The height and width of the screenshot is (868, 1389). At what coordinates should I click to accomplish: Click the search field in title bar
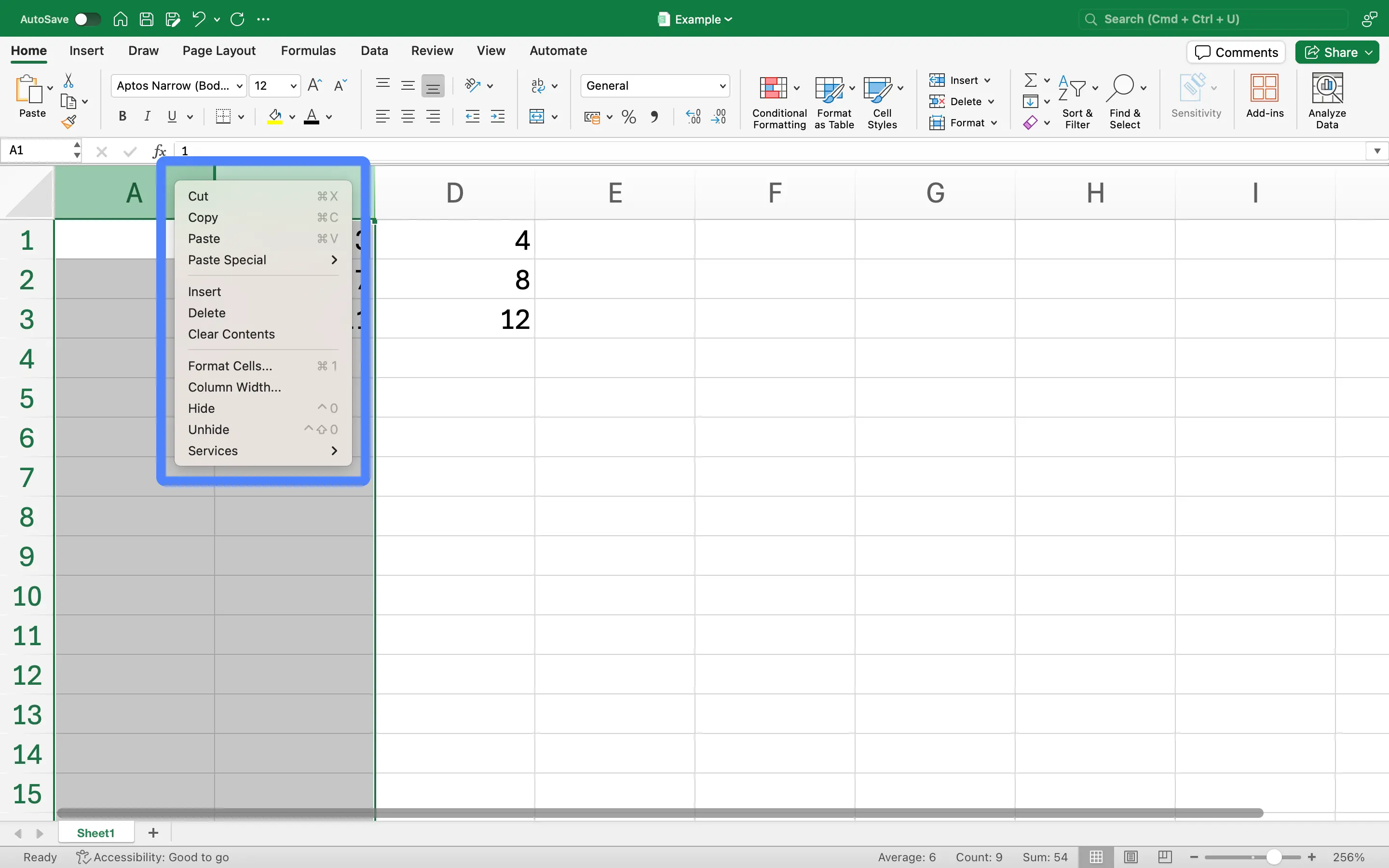click(1213, 19)
